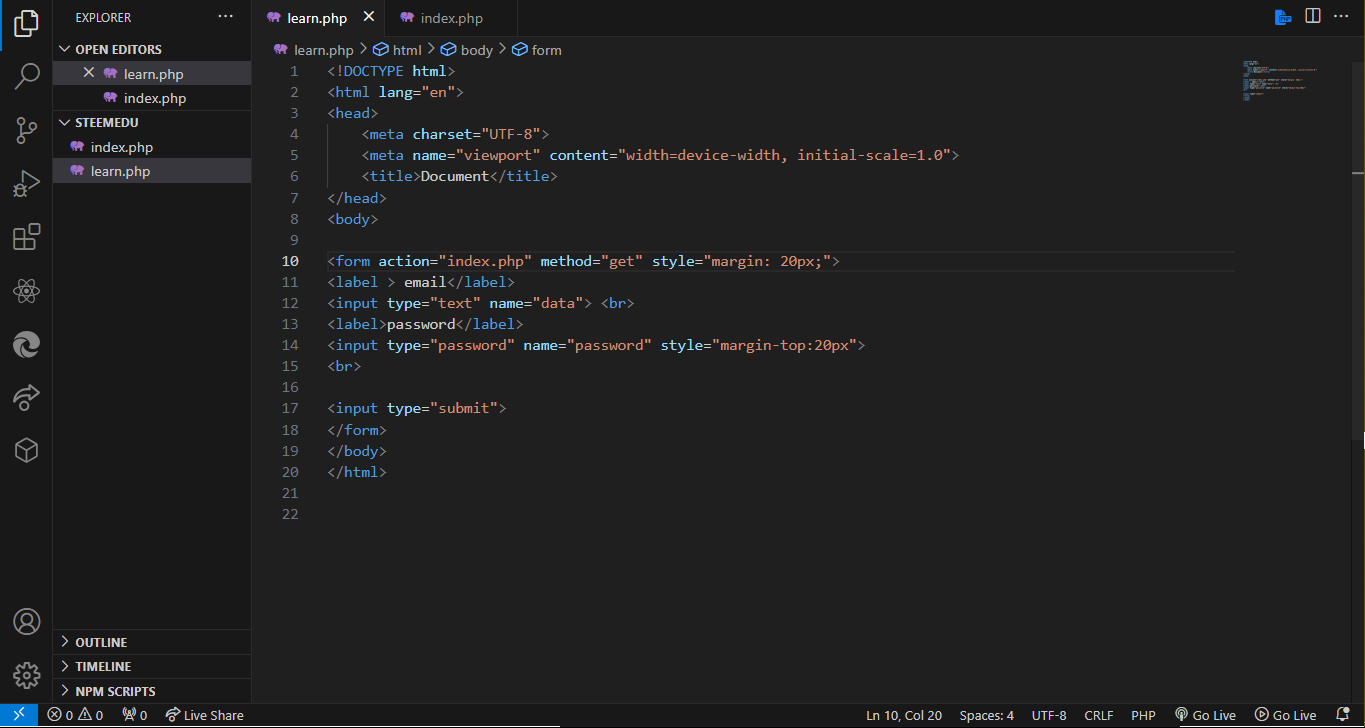Click the Microsoft Edge Tools icon
The width and height of the screenshot is (1365, 728).
tap(26, 345)
